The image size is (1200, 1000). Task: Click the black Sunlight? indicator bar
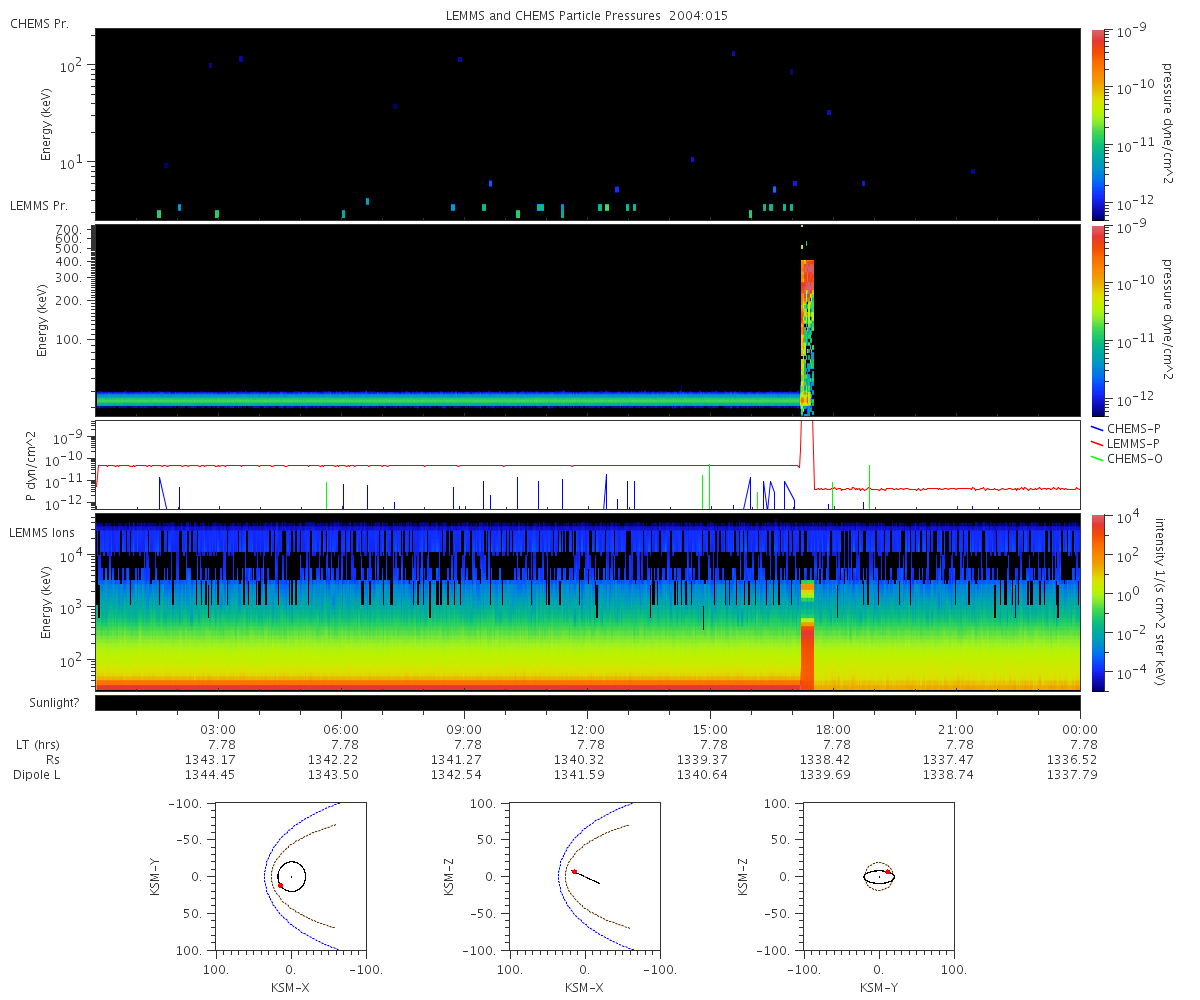[x=587, y=703]
